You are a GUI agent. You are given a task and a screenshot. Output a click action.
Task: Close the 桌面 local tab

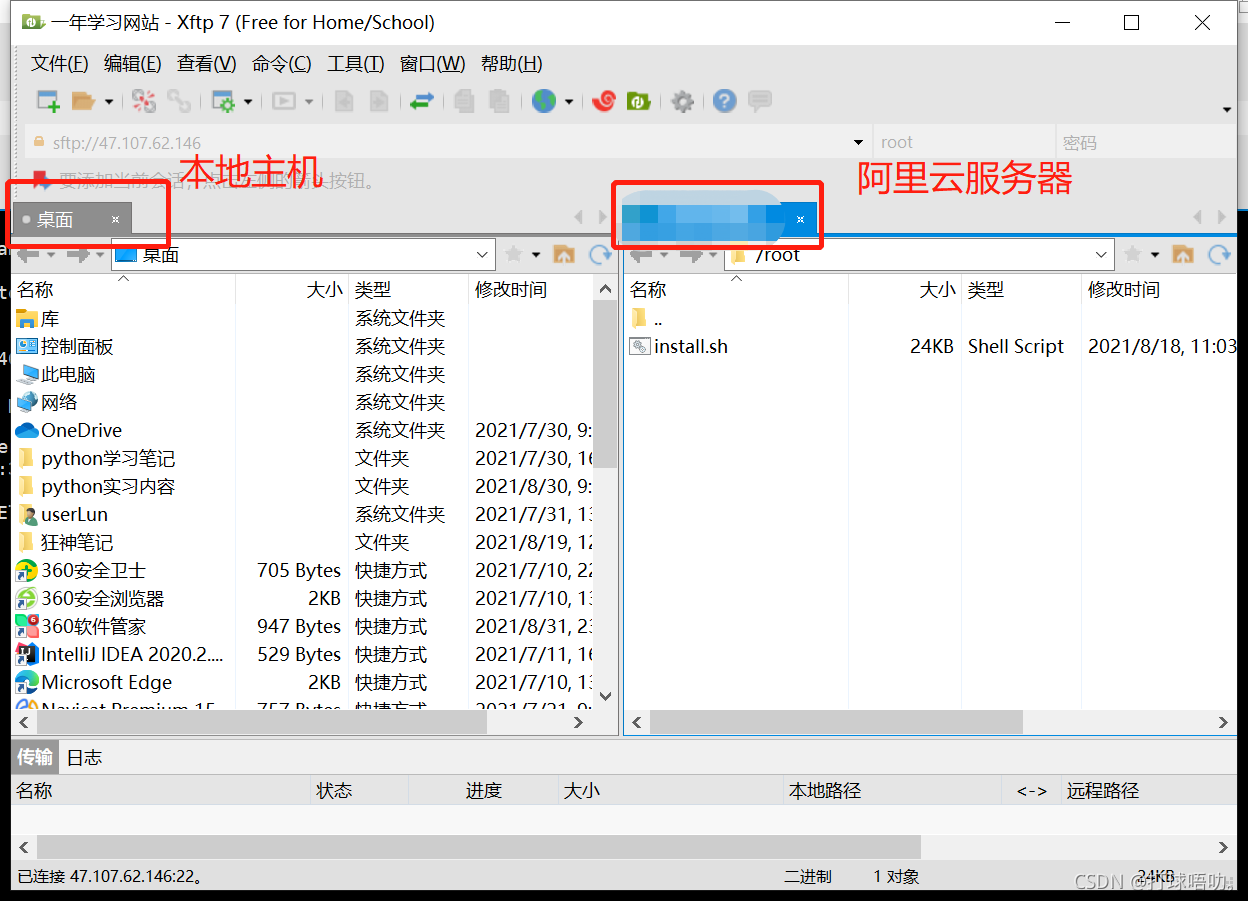coord(115,219)
